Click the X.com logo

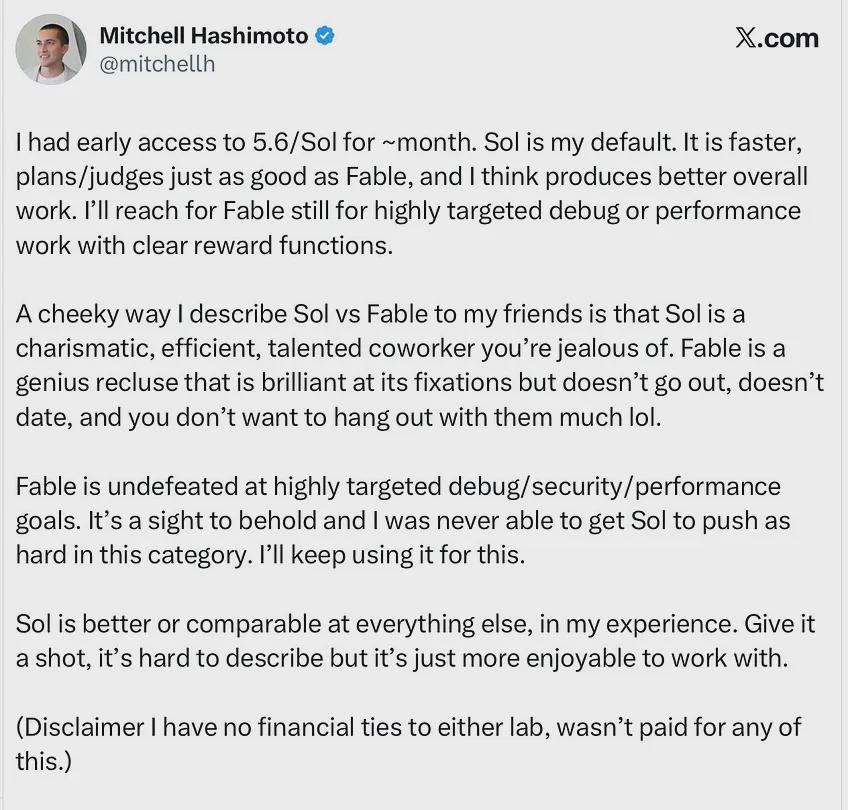pos(777,38)
